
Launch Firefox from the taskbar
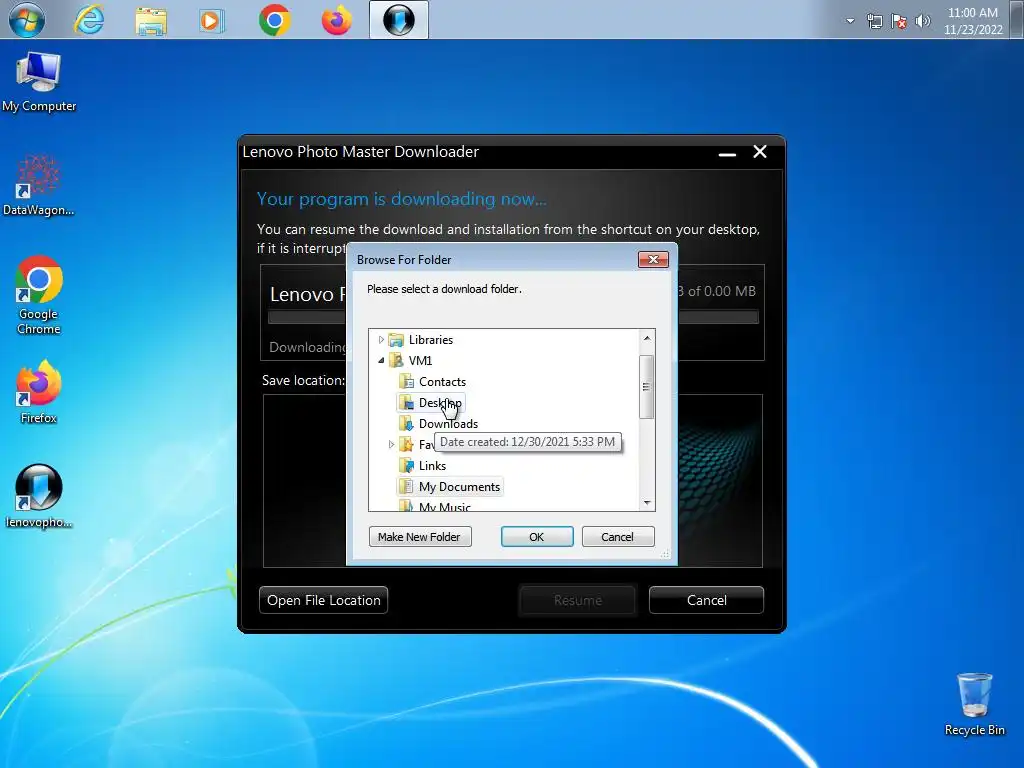336,20
